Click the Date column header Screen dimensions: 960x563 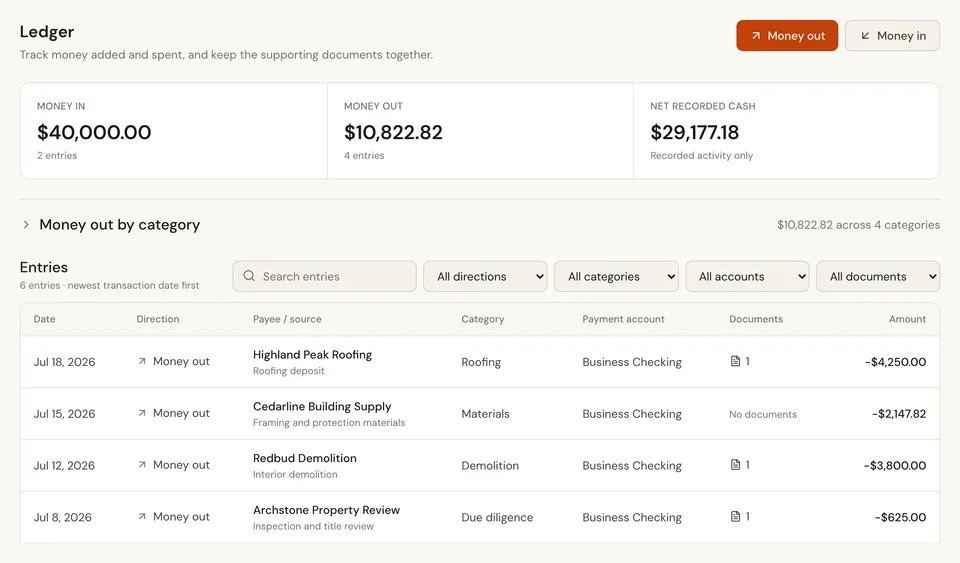(x=44, y=319)
